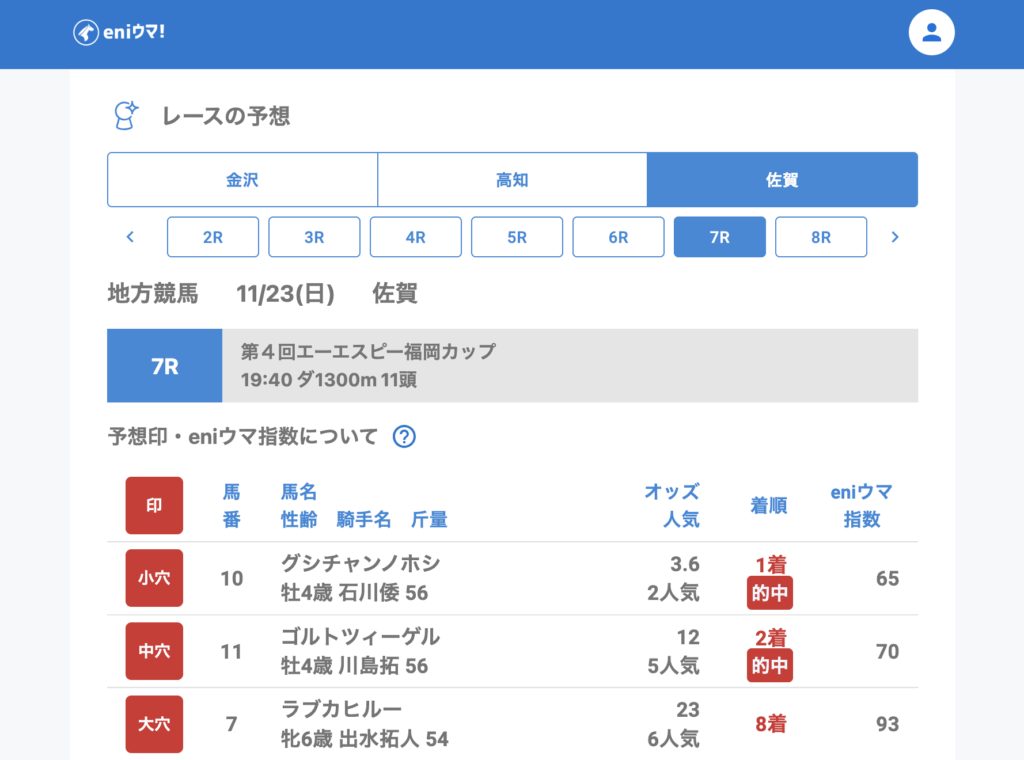
Task: Select race 6R
Action: coord(618,237)
